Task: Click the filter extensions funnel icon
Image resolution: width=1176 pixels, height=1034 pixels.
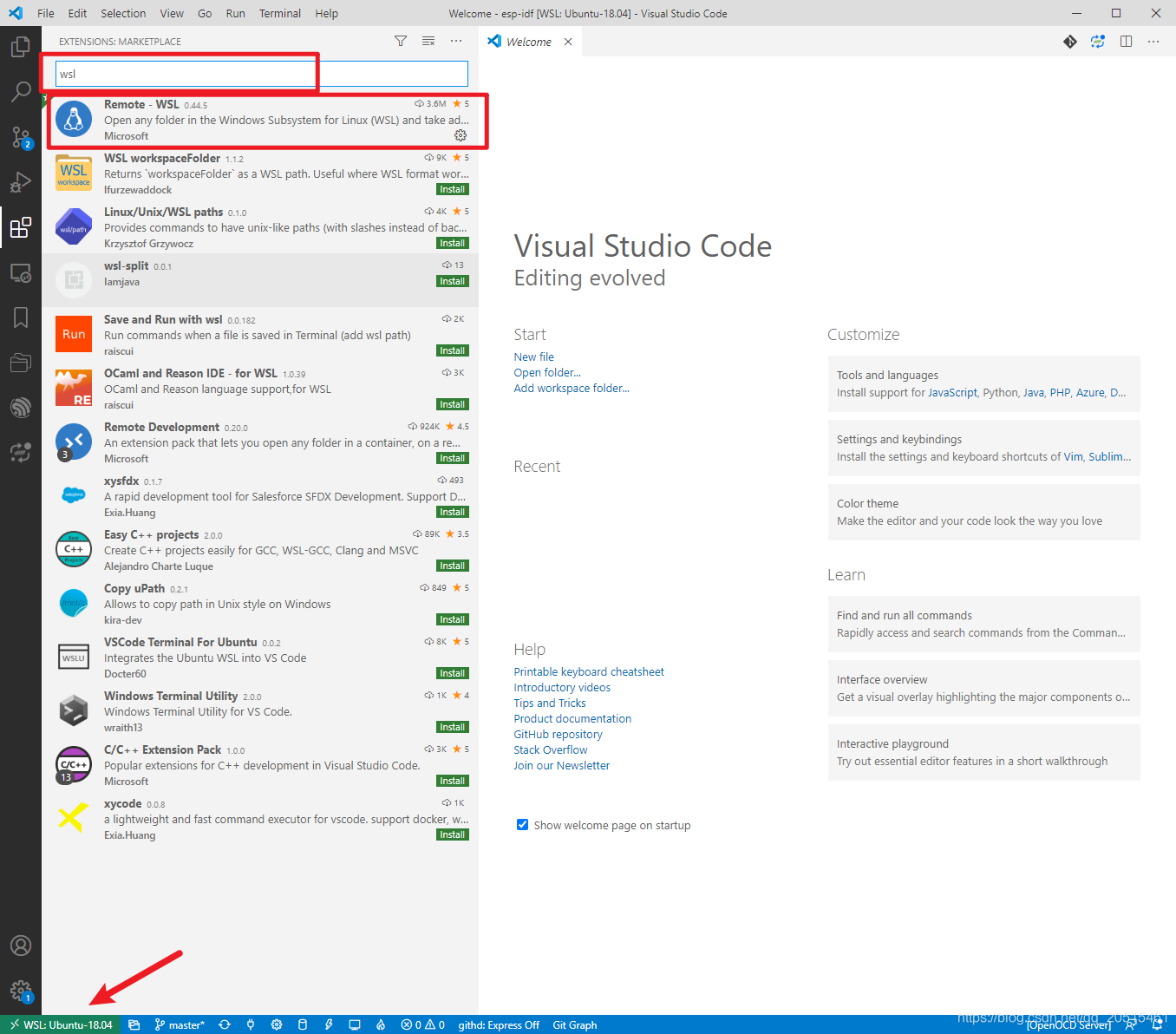Action: click(401, 41)
